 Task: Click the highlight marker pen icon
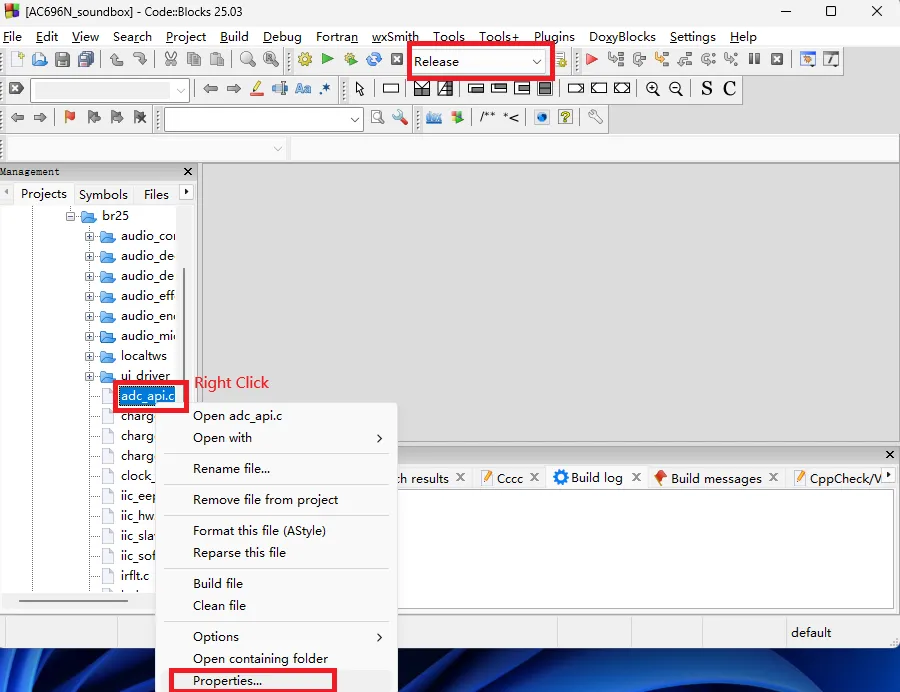pyautogui.click(x=257, y=88)
